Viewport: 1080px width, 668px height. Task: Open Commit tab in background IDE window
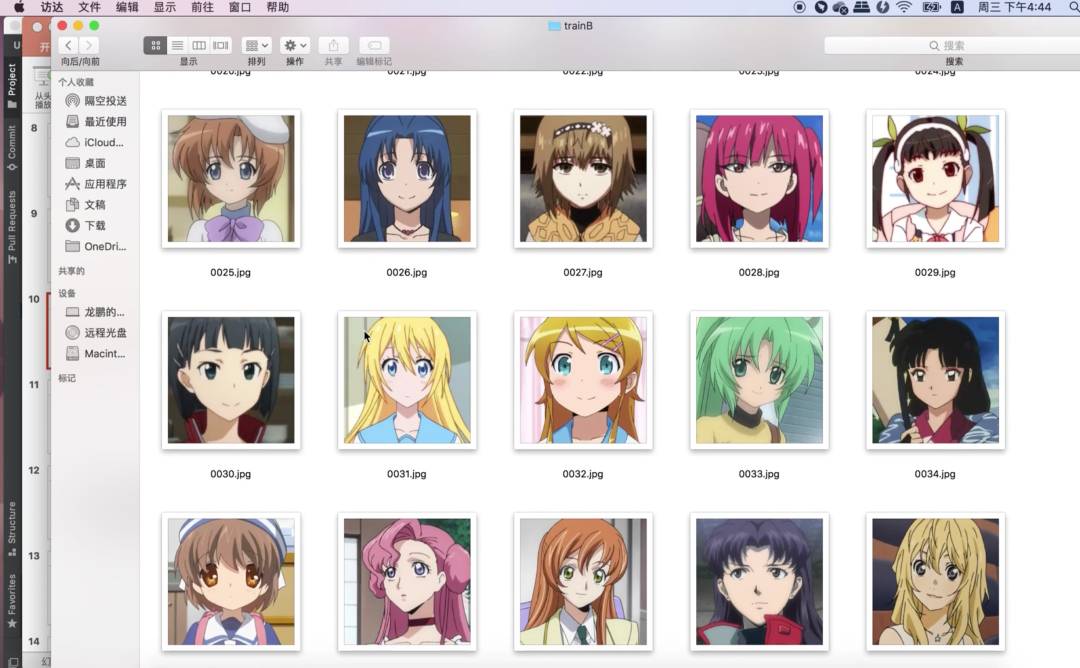[12, 148]
